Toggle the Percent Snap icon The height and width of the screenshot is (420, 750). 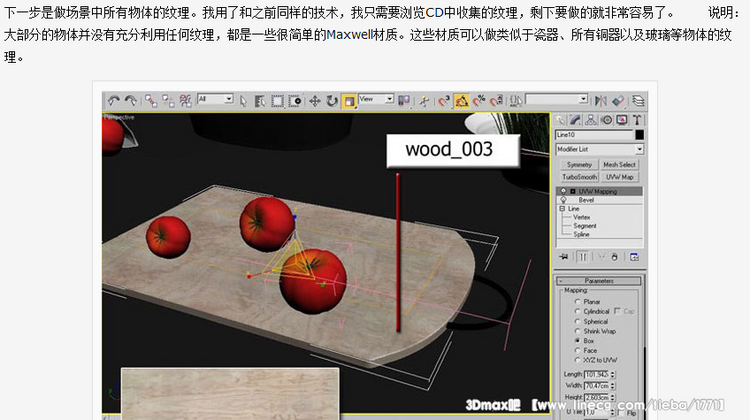tap(479, 101)
